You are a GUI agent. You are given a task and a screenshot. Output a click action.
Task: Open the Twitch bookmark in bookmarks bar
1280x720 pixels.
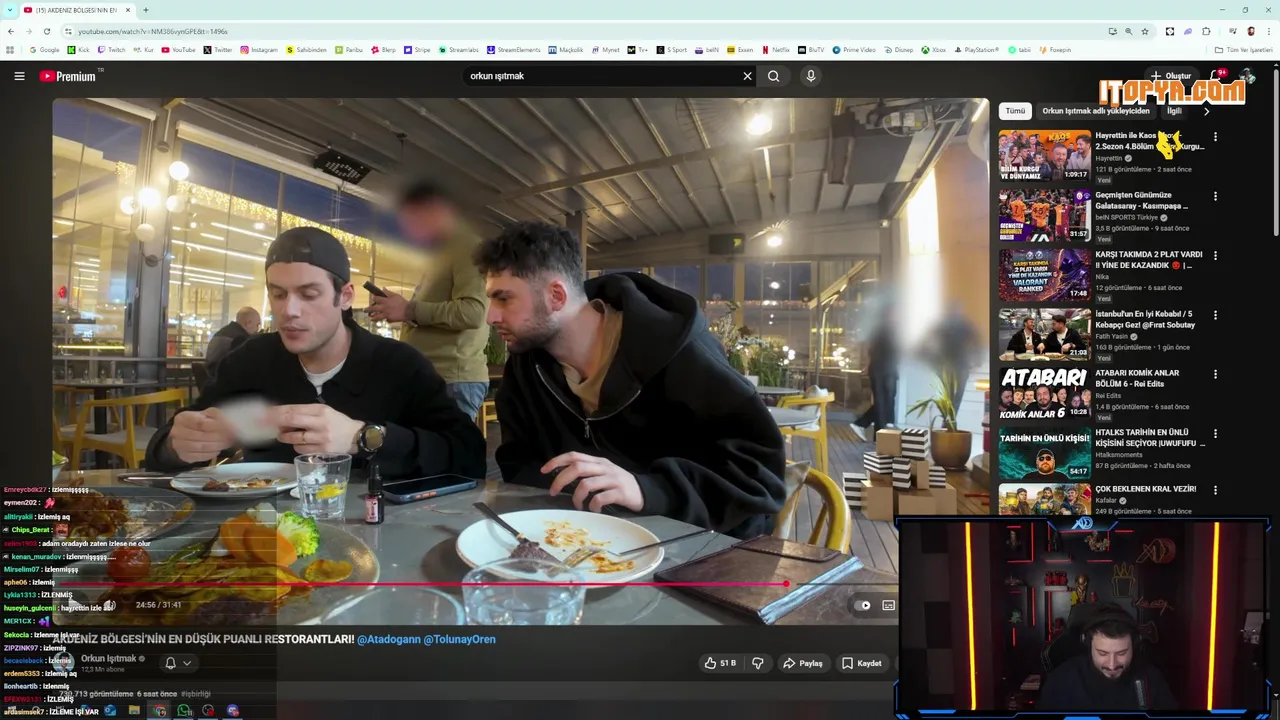click(111, 50)
